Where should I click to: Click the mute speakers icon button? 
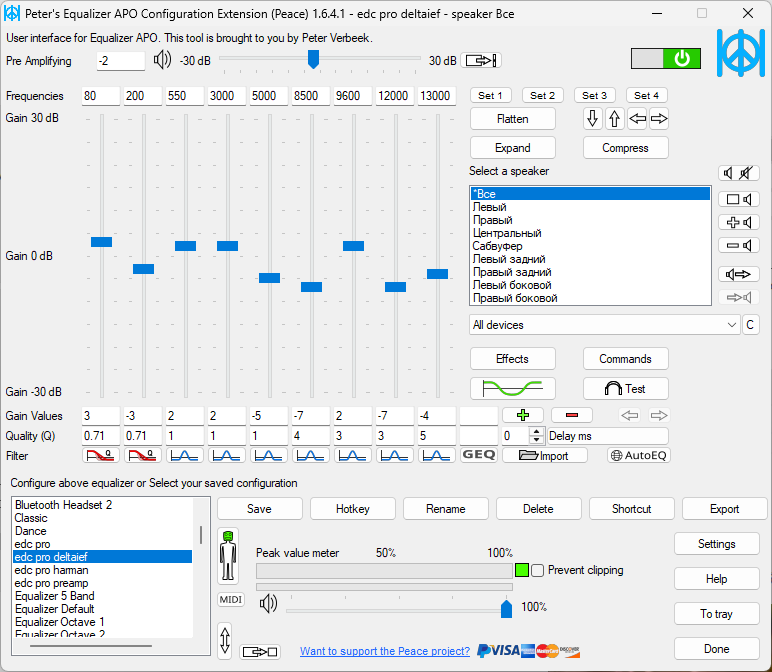click(x=739, y=173)
